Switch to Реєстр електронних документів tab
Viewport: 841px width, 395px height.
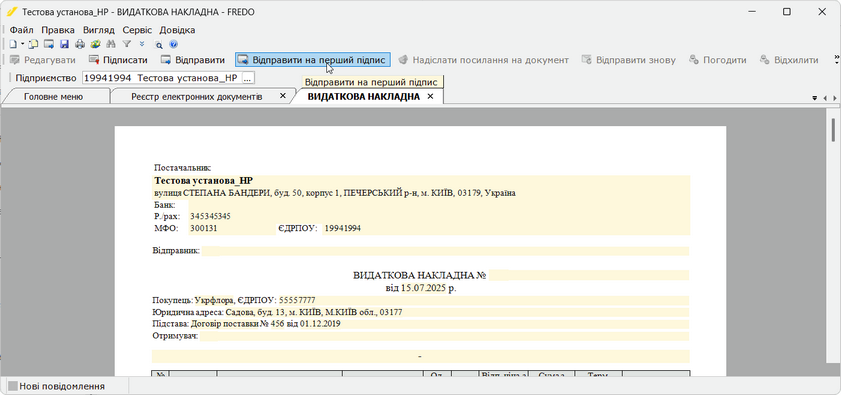(x=196, y=97)
